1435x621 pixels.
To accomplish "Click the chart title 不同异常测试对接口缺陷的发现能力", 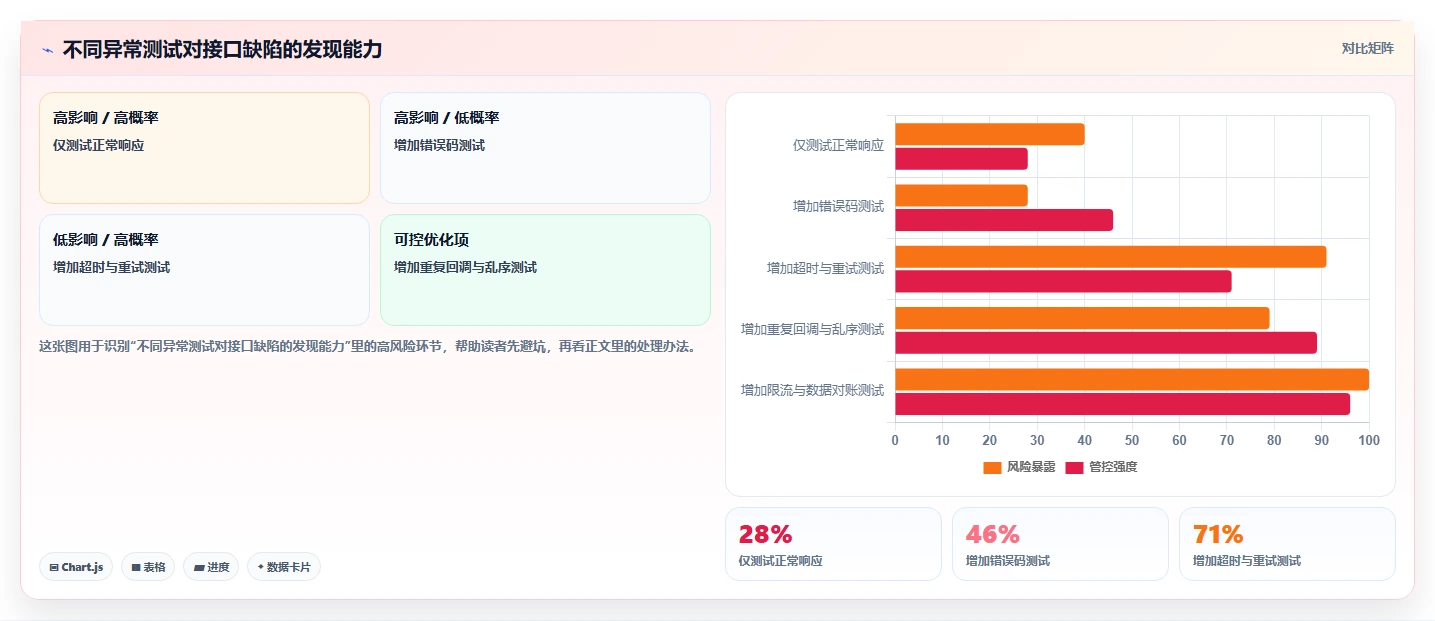I will 222,50.
